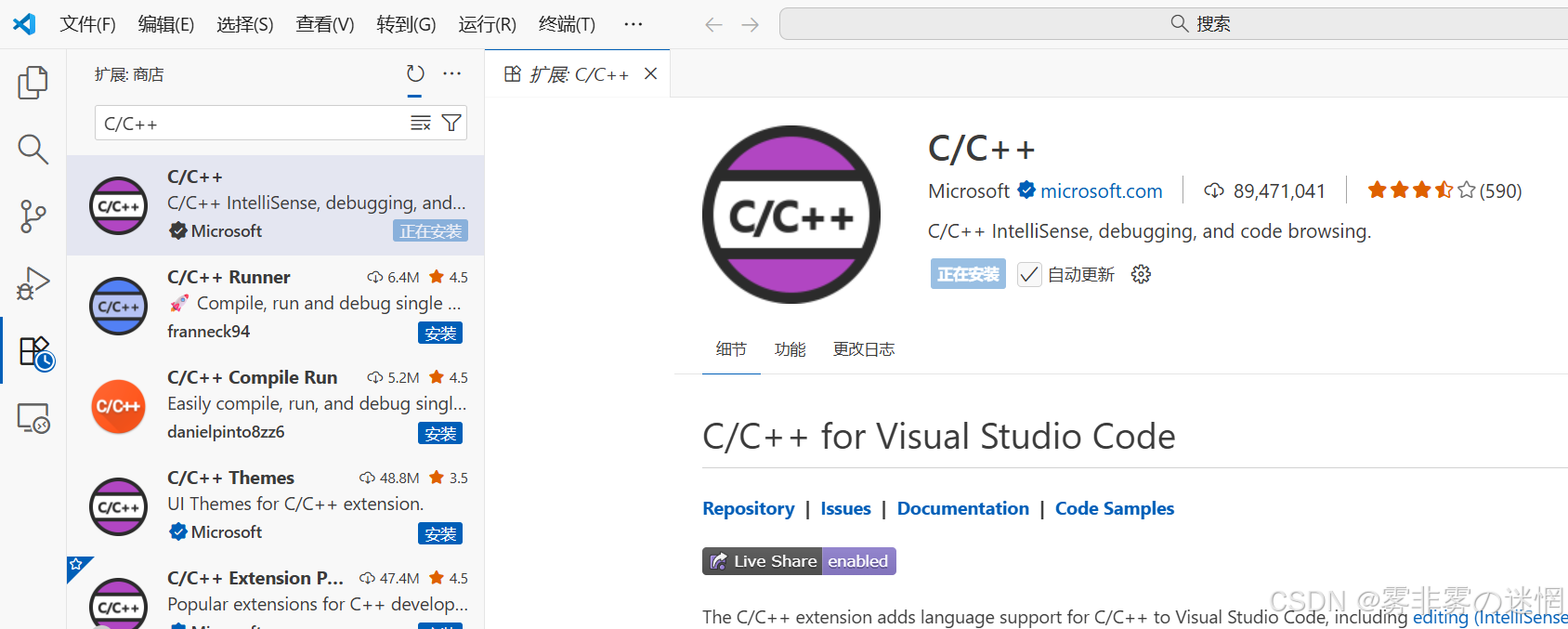The width and height of the screenshot is (1568, 629).
Task: Click the Microsoft publisher name in details
Action: click(x=969, y=190)
